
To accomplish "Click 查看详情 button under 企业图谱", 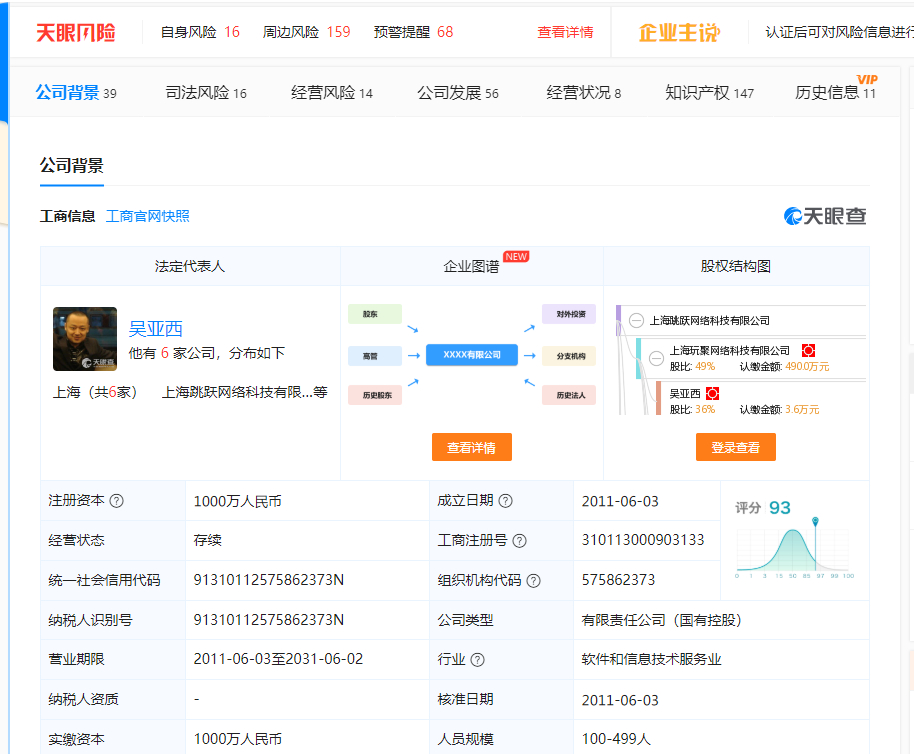I will [471, 447].
